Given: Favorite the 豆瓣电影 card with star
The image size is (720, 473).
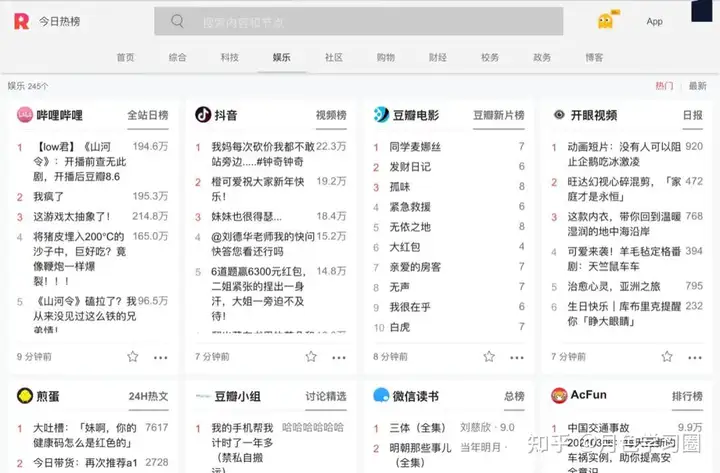Looking at the screenshot, I should coord(489,356).
